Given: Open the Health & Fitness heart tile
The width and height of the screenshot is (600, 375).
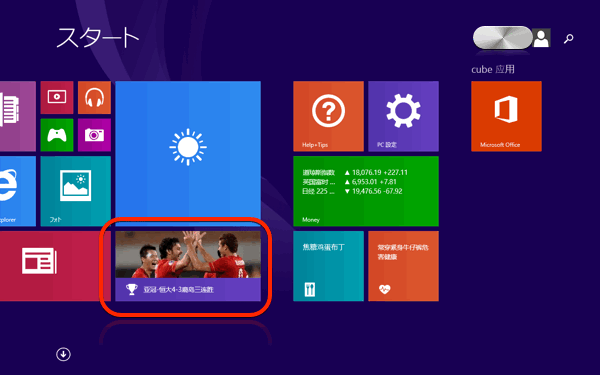Looking at the screenshot, I should coord(403,266).
